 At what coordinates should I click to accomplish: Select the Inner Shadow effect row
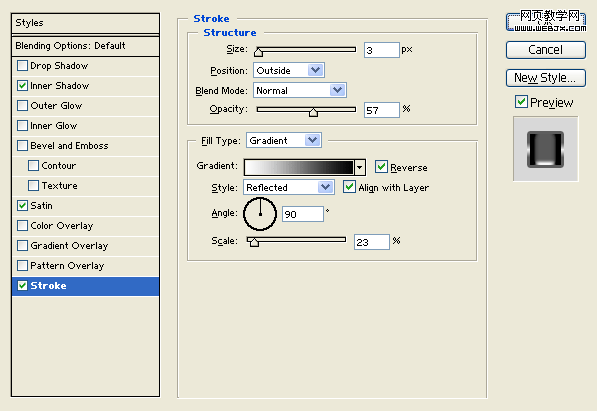[85, 86]
